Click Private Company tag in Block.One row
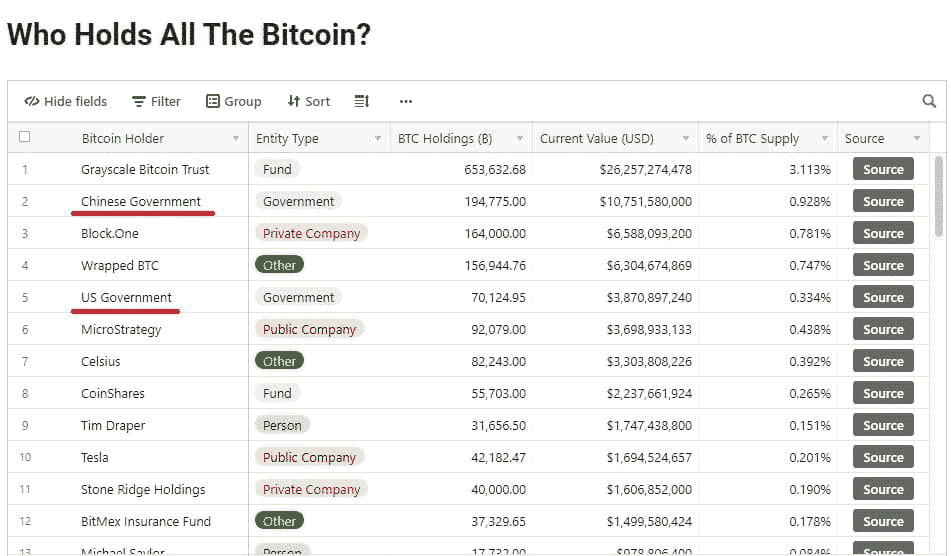The width and height of the screenshot is (951, 556). tap(311, 233)
